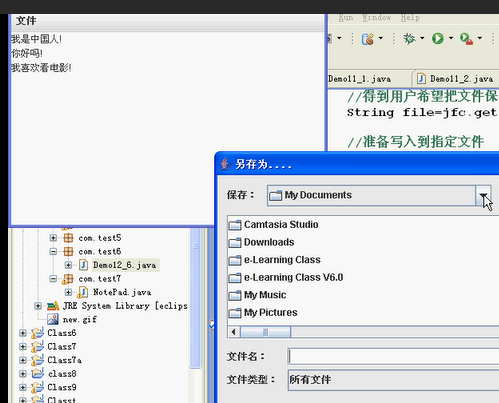
Task: Select NotePad.java in package explorer
Action: pos(122,292)
